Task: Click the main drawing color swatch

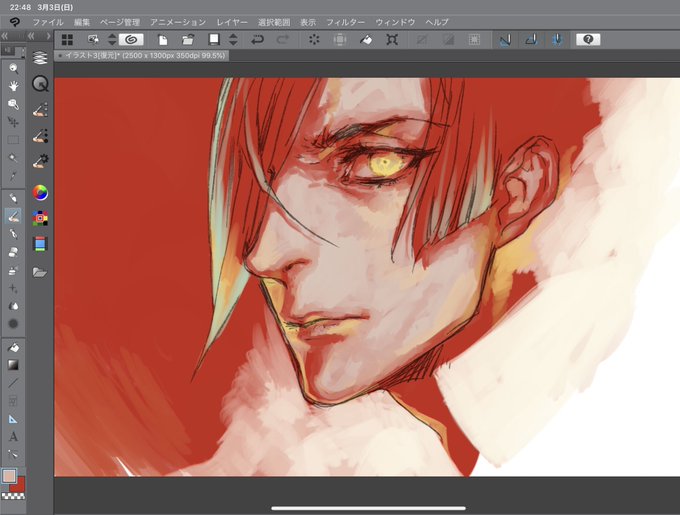Action: click(x=9, y=476)
